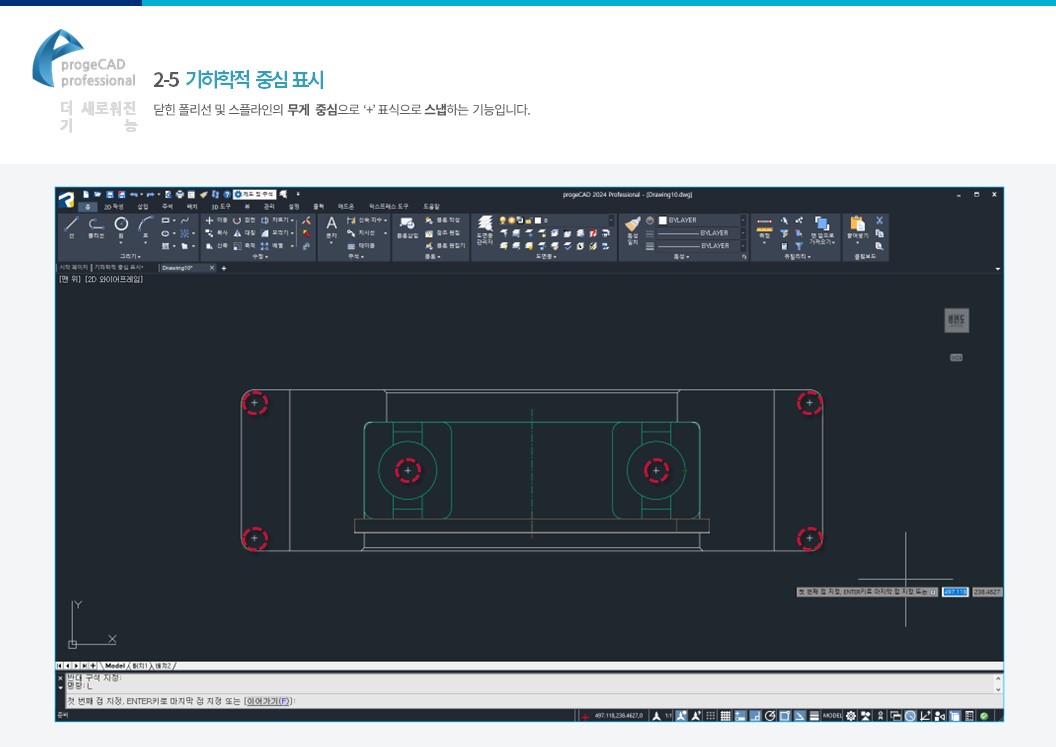1056x747 pixels.
Task: Toggle object snap in status bar
Action: [785, 716]
